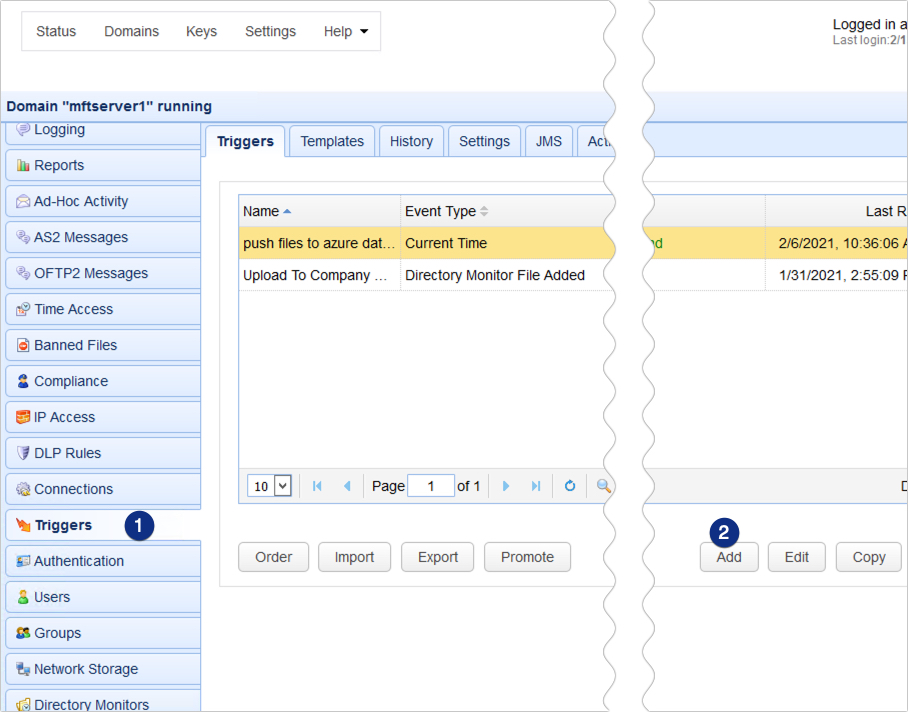Open the Keys menu
Viewport: 908px width, 712px height.
coord(202,31)
